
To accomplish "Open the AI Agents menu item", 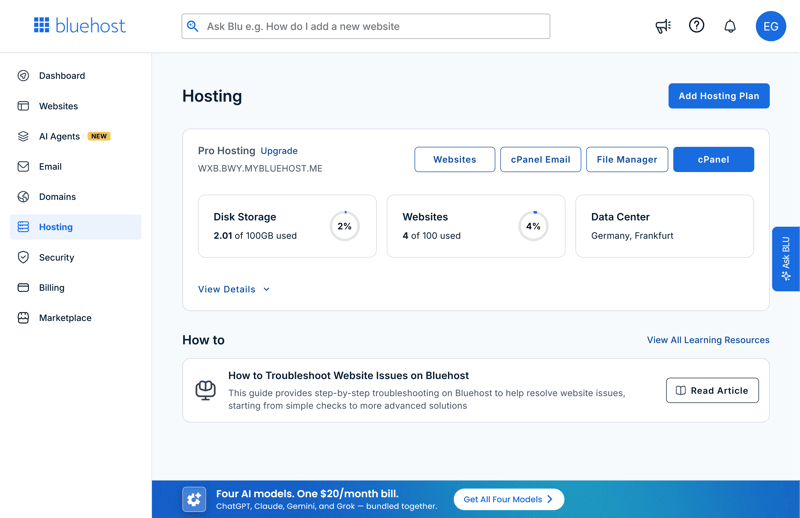I will pos(76,136).
